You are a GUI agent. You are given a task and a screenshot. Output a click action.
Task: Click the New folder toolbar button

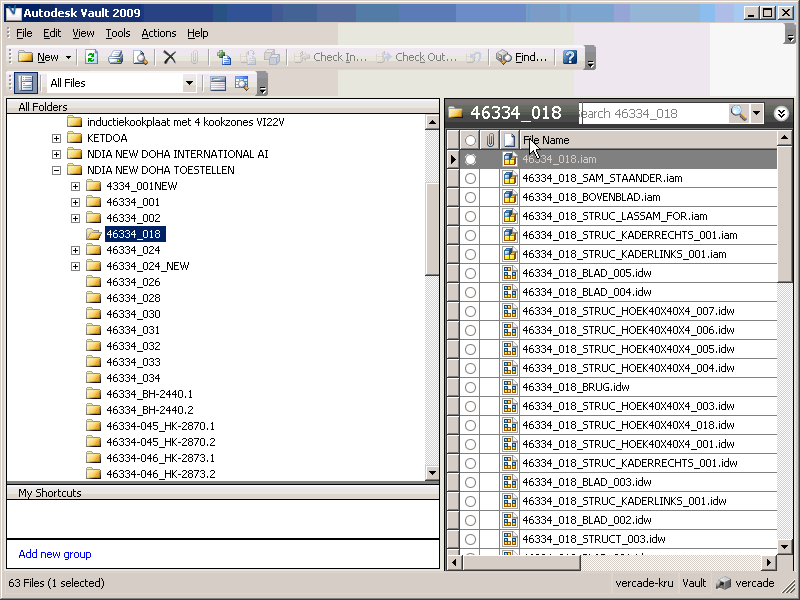(44, 57)
